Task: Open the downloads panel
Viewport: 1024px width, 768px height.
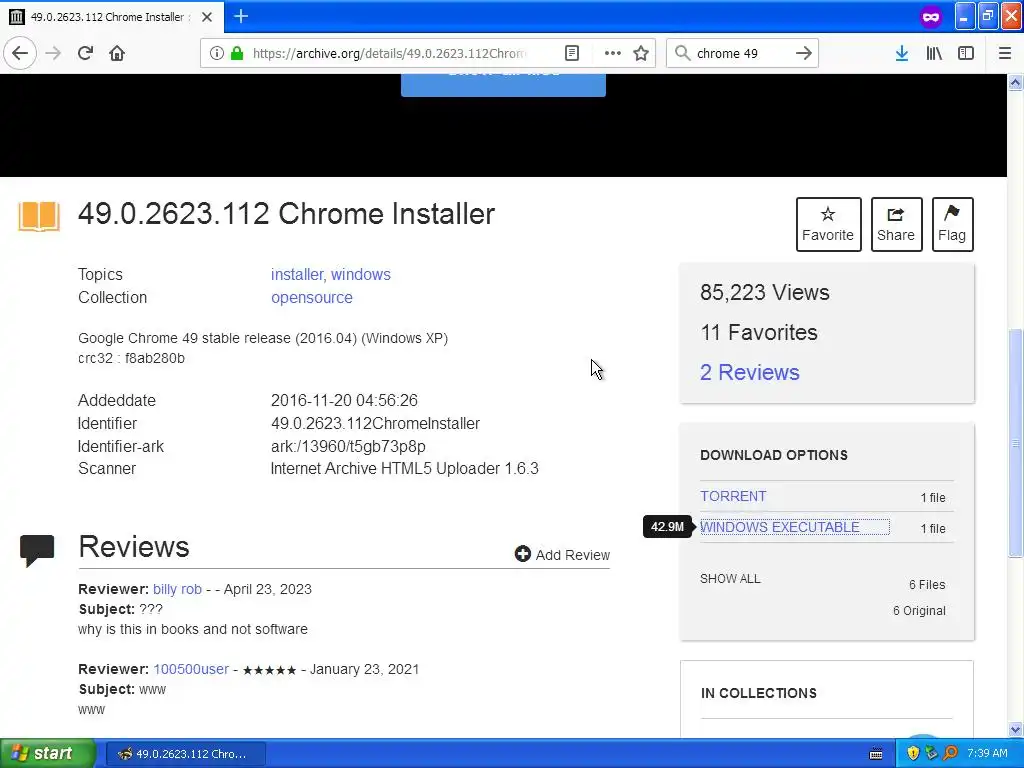Action: coord(902,53)
